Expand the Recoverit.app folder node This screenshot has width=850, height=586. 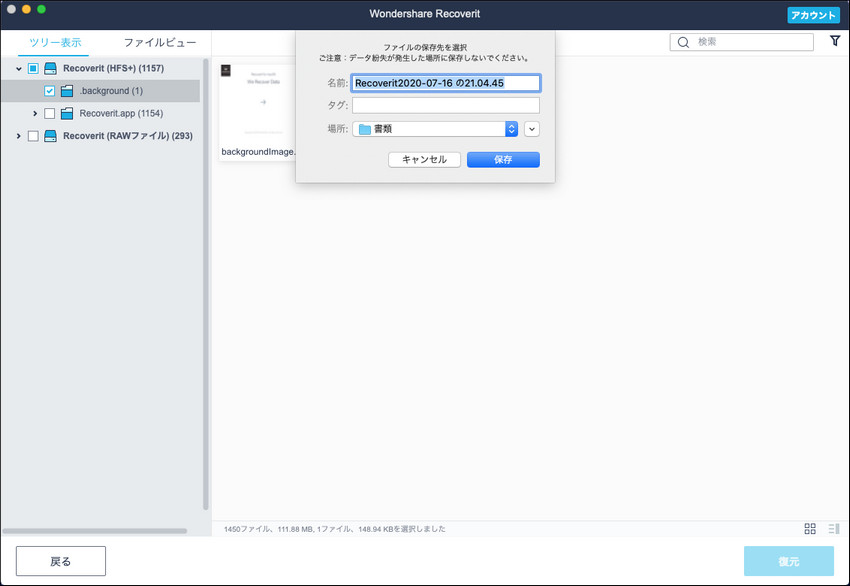[x=35, y=113]
